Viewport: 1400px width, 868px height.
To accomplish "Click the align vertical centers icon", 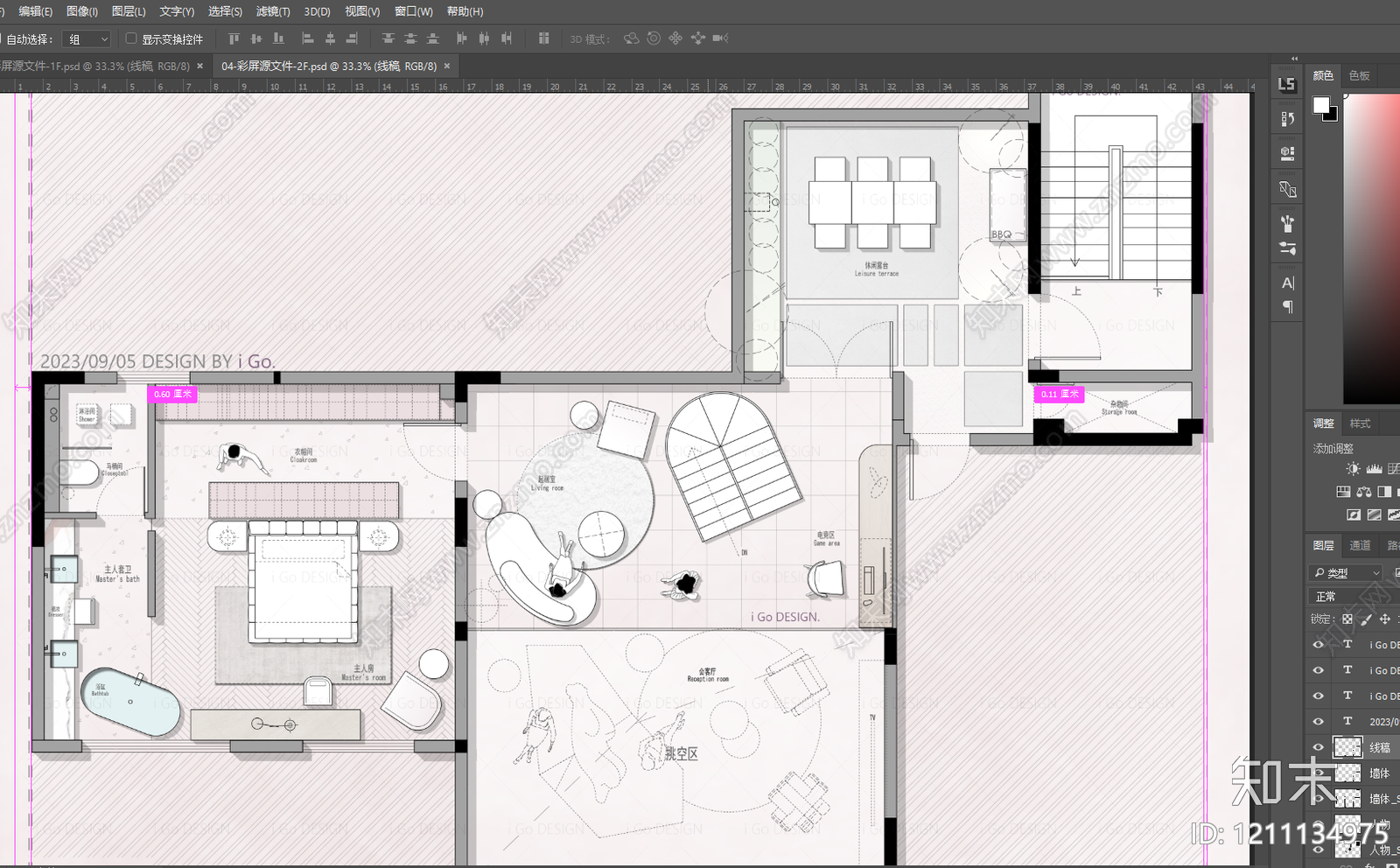I will click(x=256, y=38).
